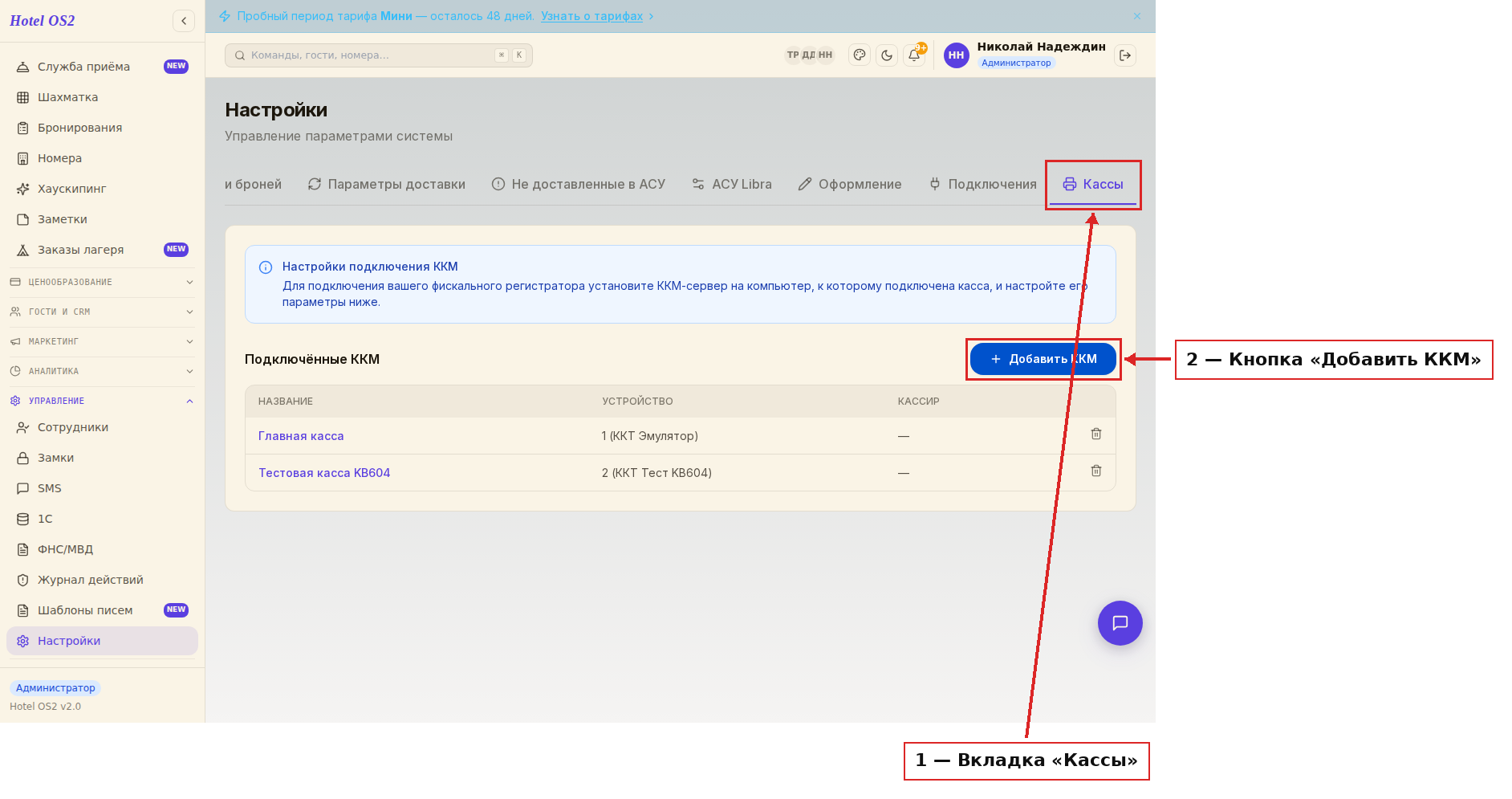
Task: Click the Название column header
Action: click(x=286, y=402)
